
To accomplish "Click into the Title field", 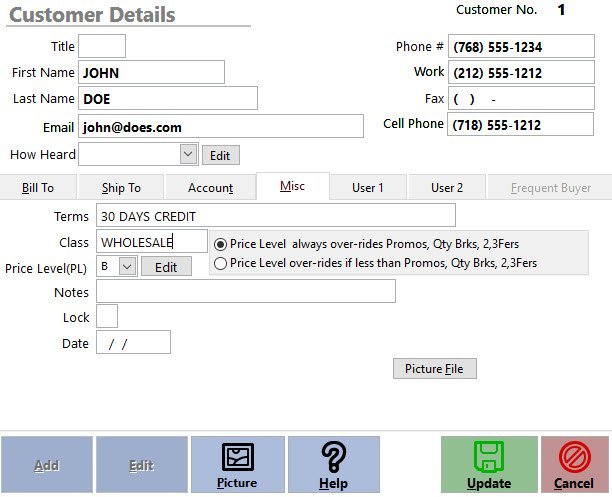I will [x=102, y=46].
